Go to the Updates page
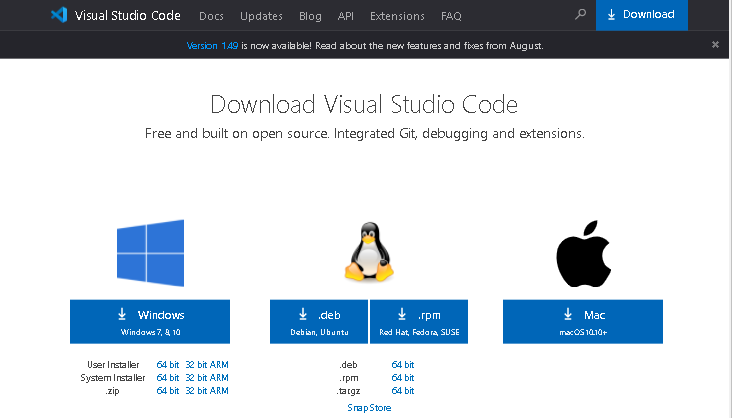The height and width of the screenshot is (418, 732). coord(261,16)
